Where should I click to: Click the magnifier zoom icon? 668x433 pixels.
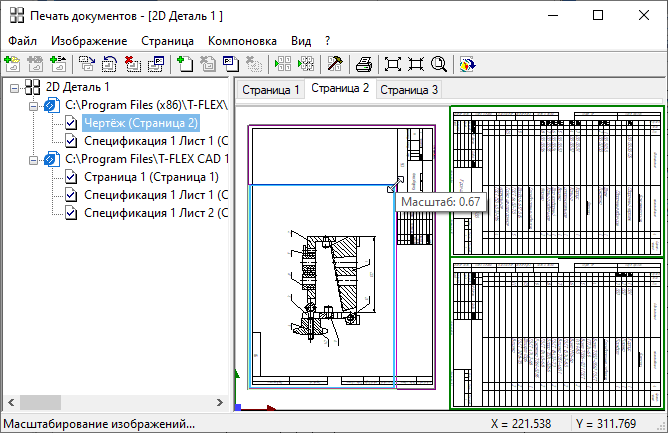pyautogui.click(x=439, y=64)
